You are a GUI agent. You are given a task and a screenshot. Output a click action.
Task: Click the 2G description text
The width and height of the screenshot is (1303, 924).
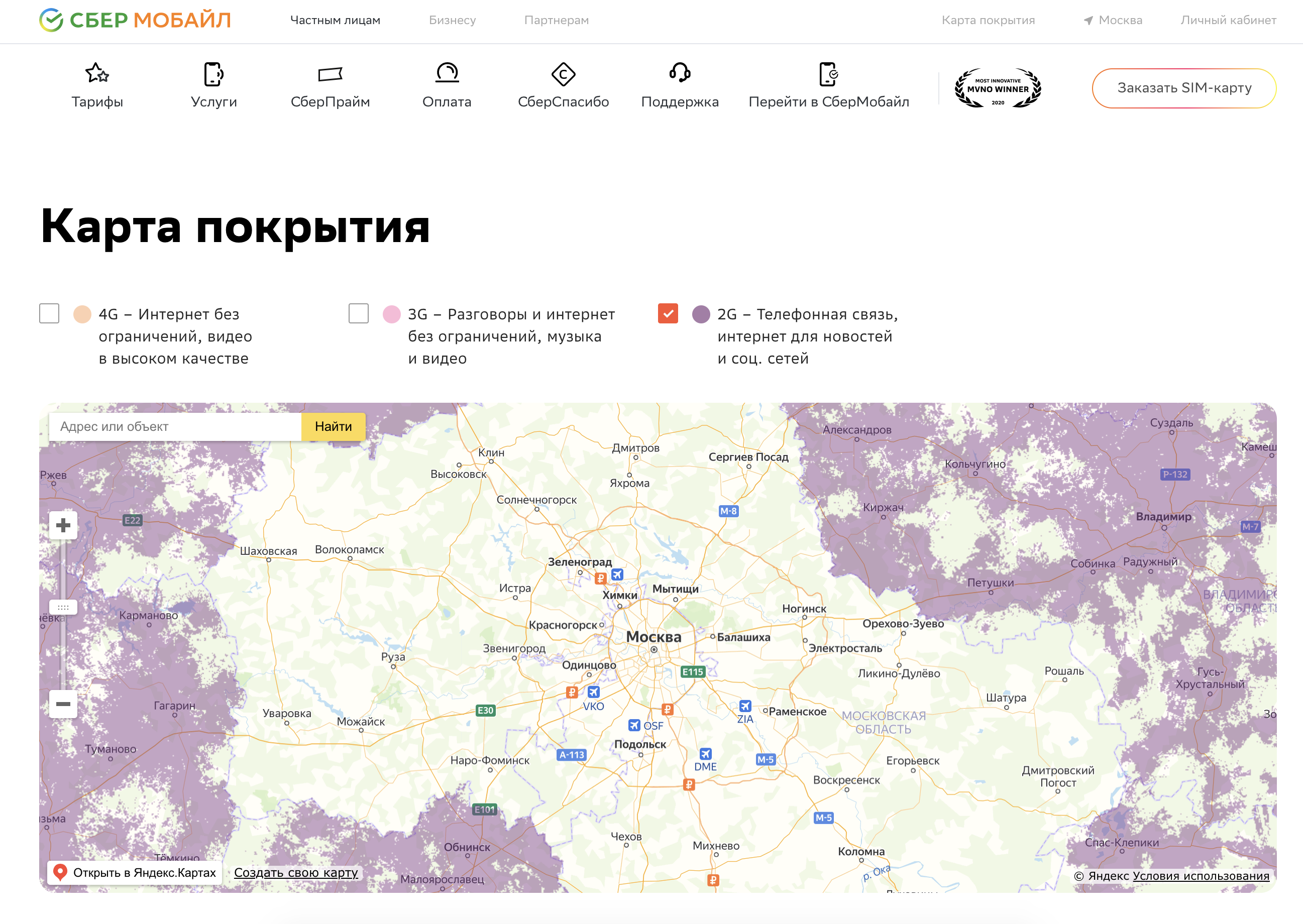(x=807, y=336)
